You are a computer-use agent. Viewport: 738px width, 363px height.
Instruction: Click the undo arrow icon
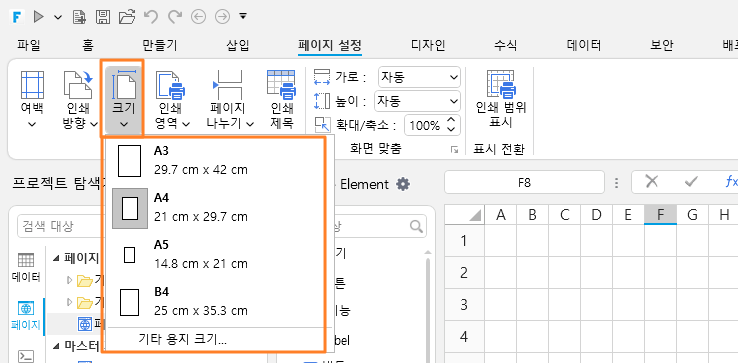[x=151, y=17]
